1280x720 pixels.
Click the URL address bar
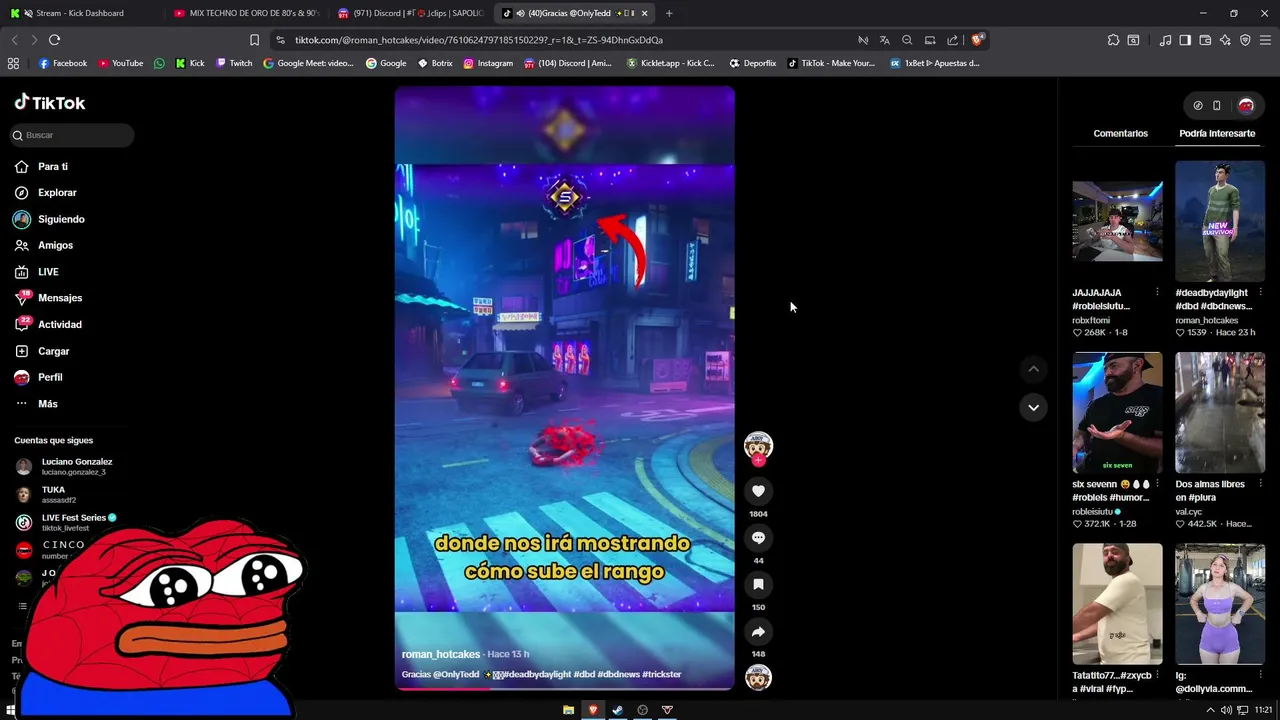566,40
